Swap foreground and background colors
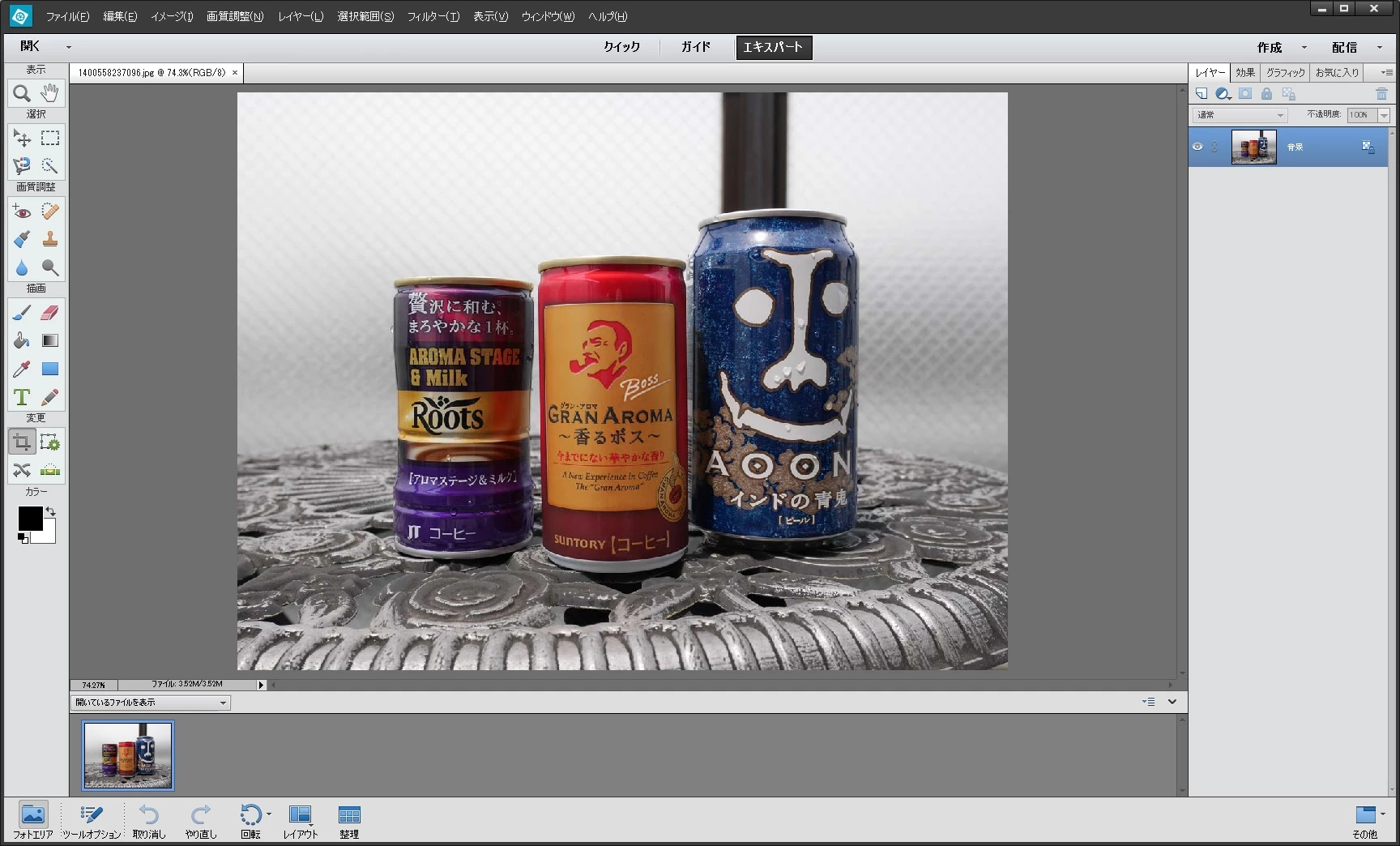The height and width of the screenshot is (846, 1400). coord(51,511)
